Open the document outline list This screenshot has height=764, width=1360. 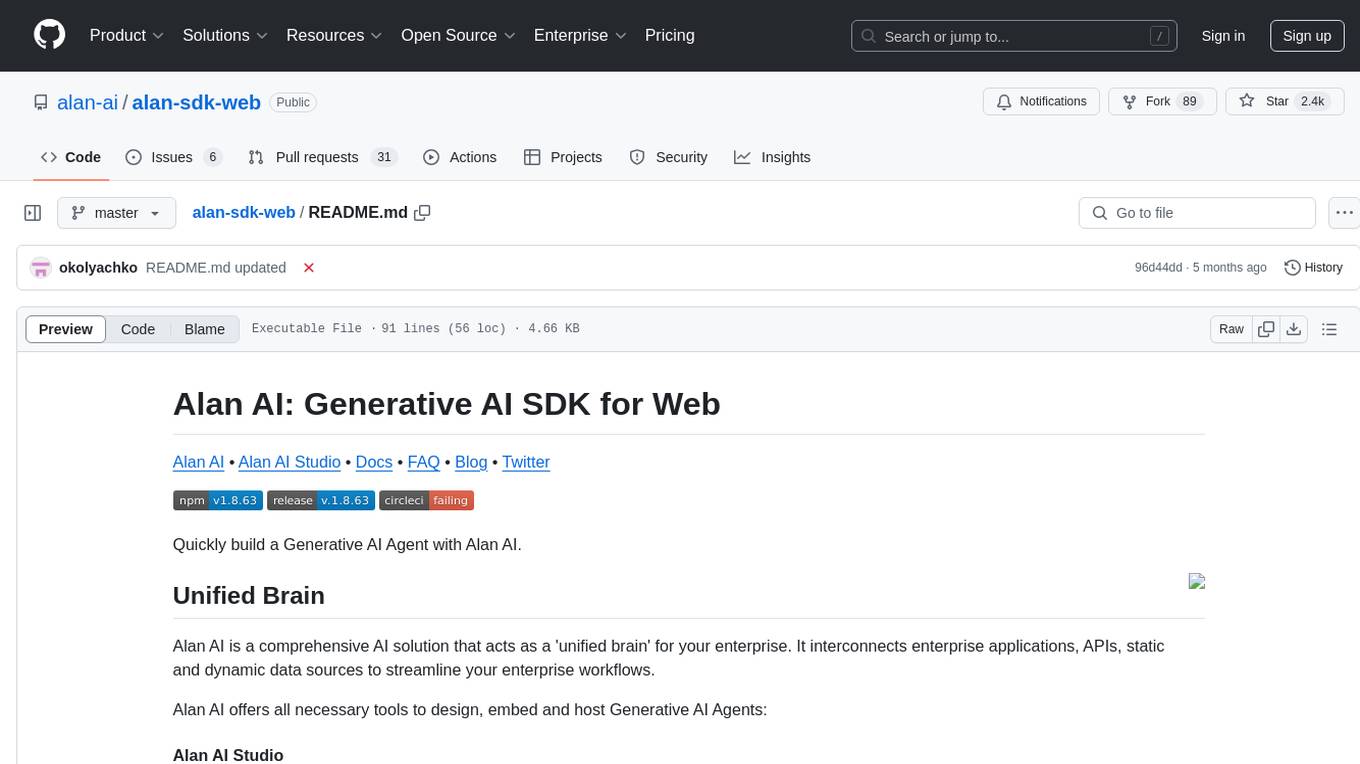coord(1329,329)
